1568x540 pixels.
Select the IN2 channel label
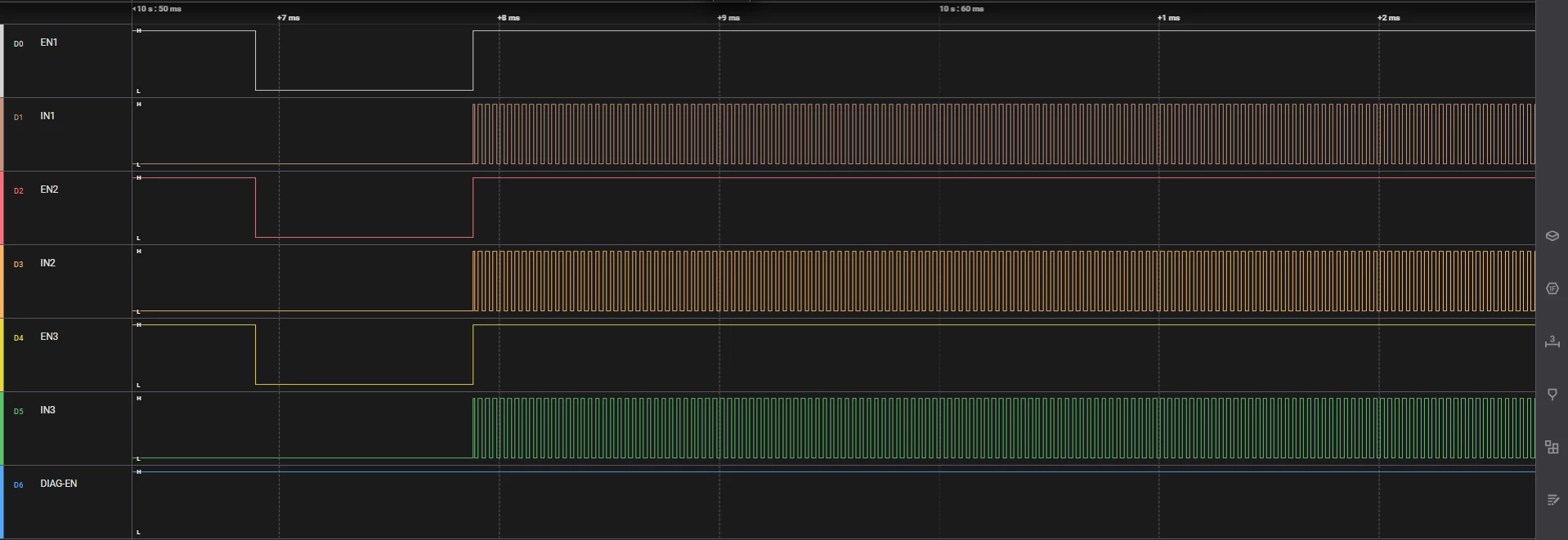[47, 263]
